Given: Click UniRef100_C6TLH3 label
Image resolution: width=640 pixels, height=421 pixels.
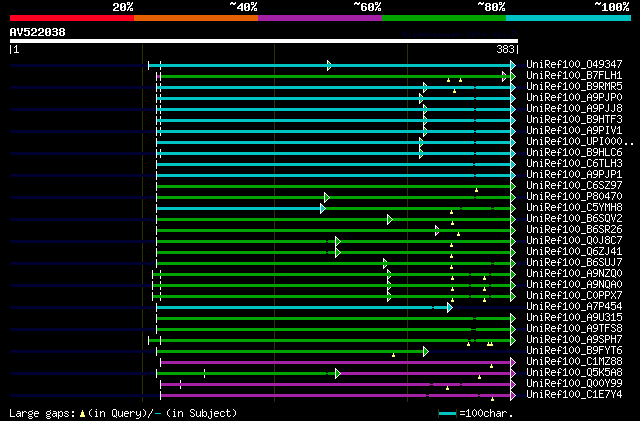Looking at the screenshot, I should pyautogui.click(x=574, y=164).
